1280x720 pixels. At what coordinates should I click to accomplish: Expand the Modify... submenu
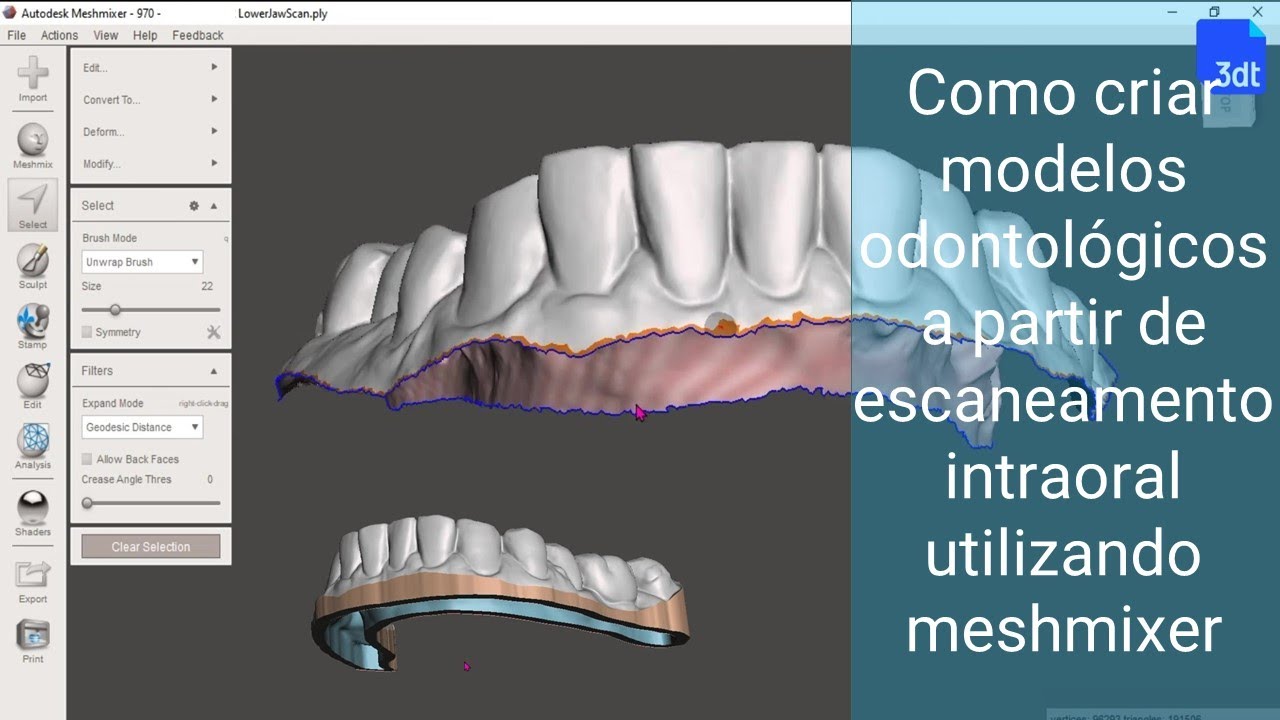coord(151,164)
